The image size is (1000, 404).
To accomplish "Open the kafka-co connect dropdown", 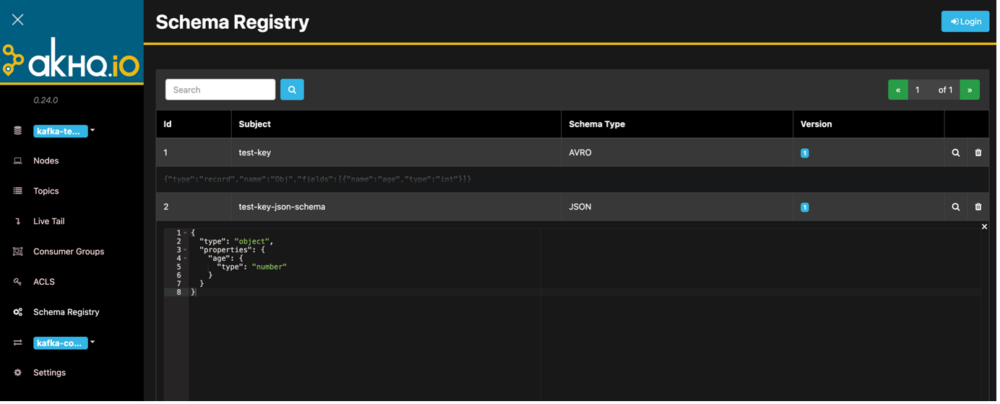I will (x=65, y=342).
